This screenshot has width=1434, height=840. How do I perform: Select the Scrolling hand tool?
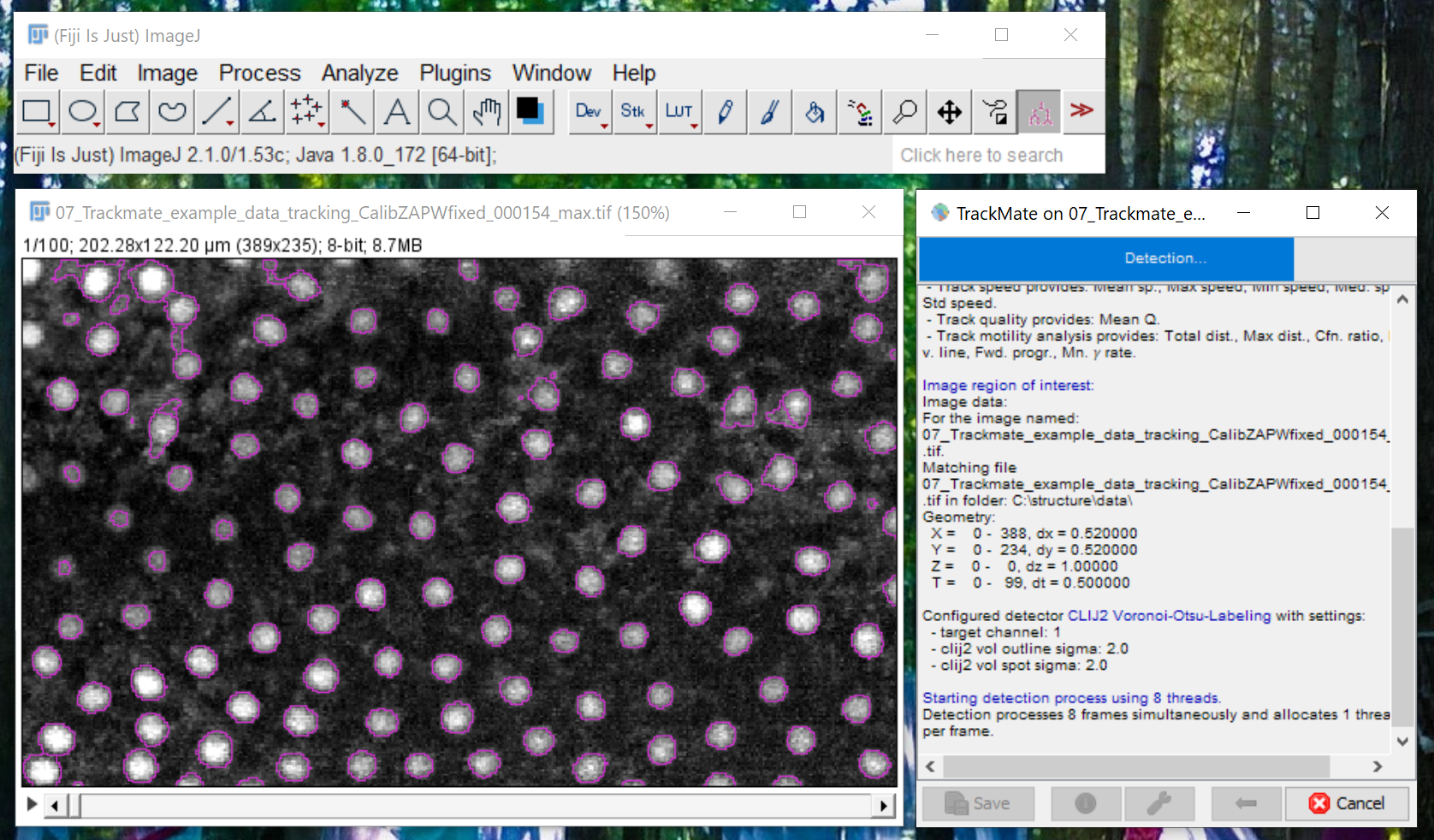pos(486,112)
